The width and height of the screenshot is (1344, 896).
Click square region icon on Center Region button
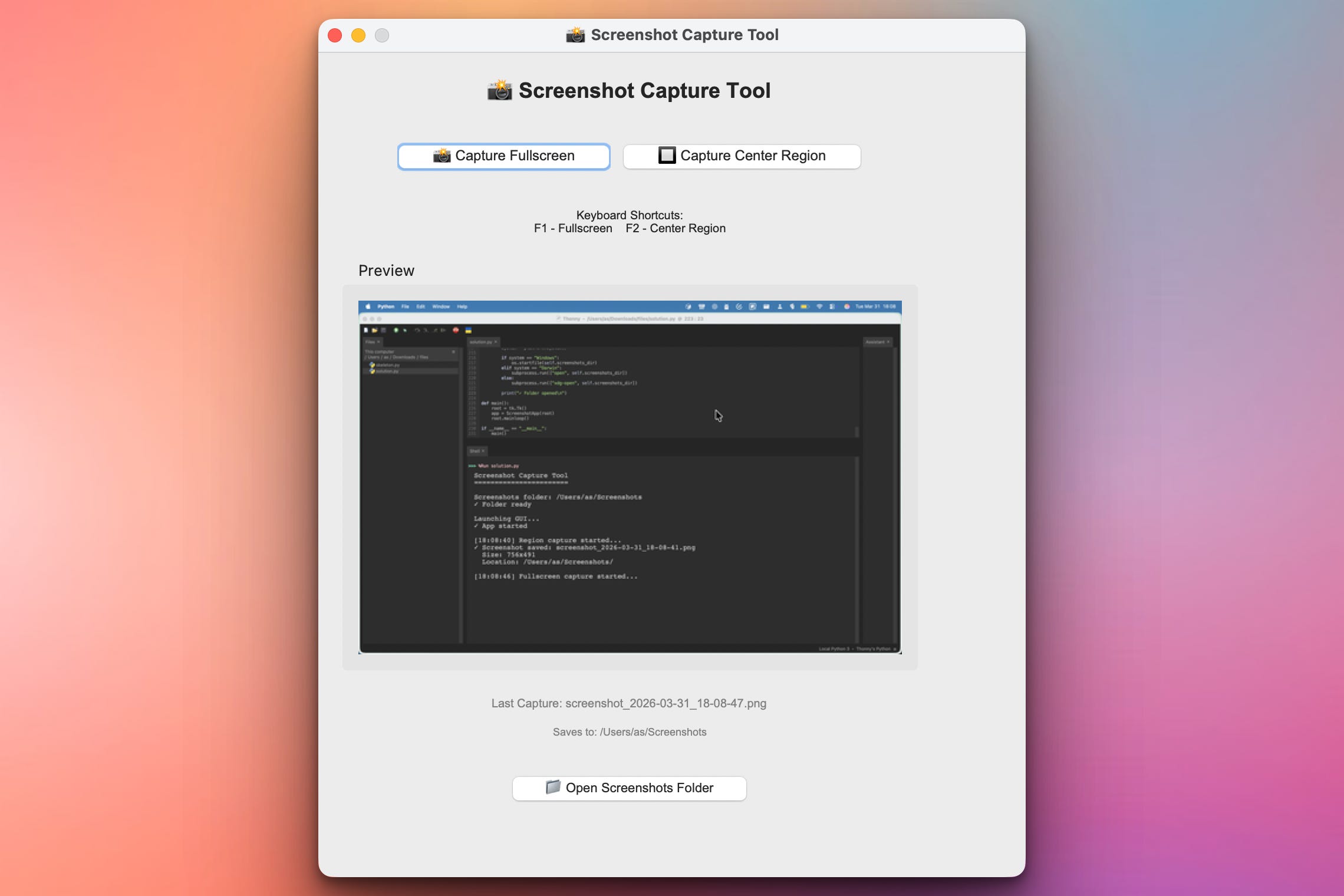click(x=667, y=155)
